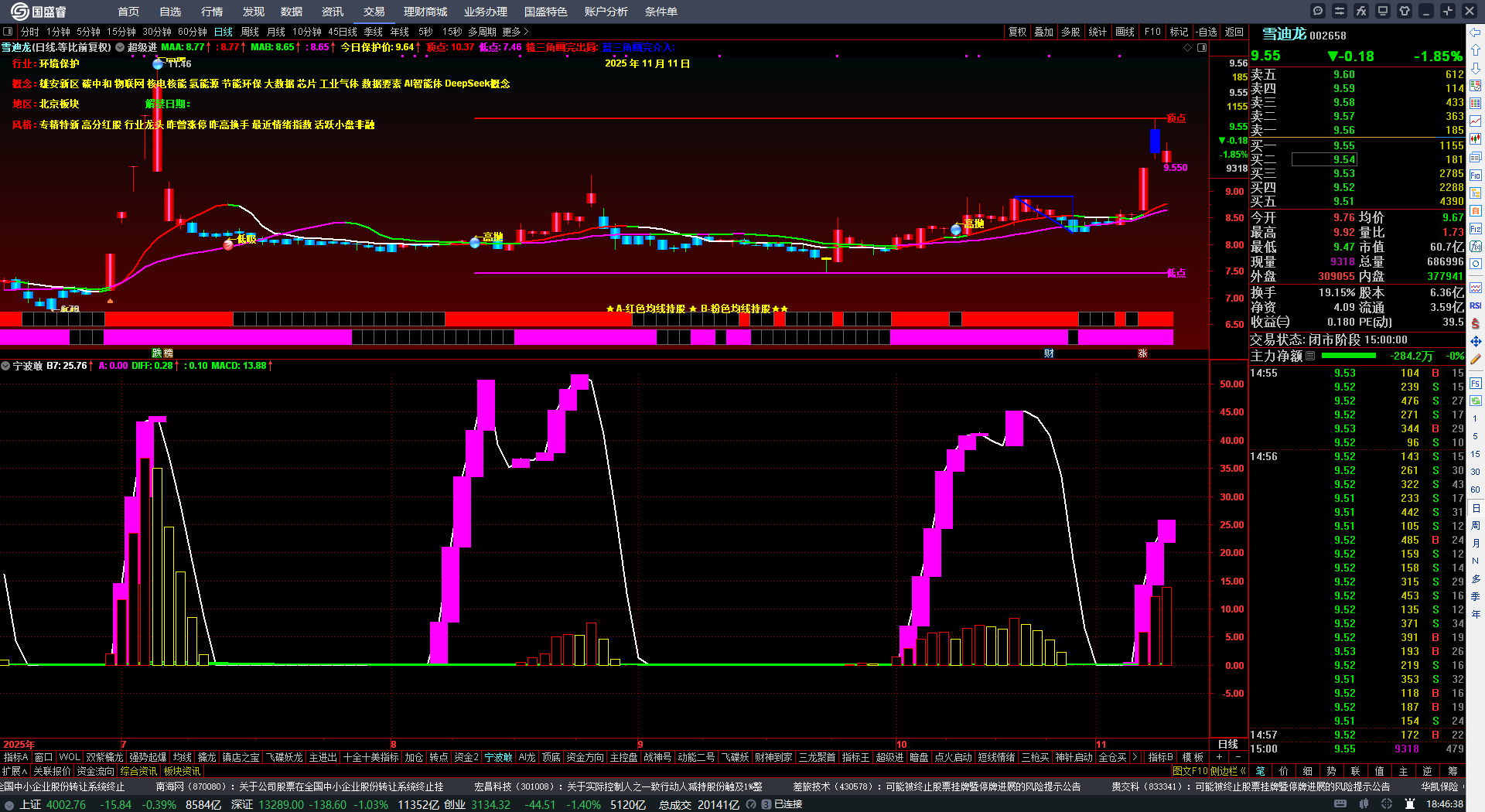Open the settings sliders icon in title bar
This screenshot has height=812, width=1485.
[x=1340, y=11]
